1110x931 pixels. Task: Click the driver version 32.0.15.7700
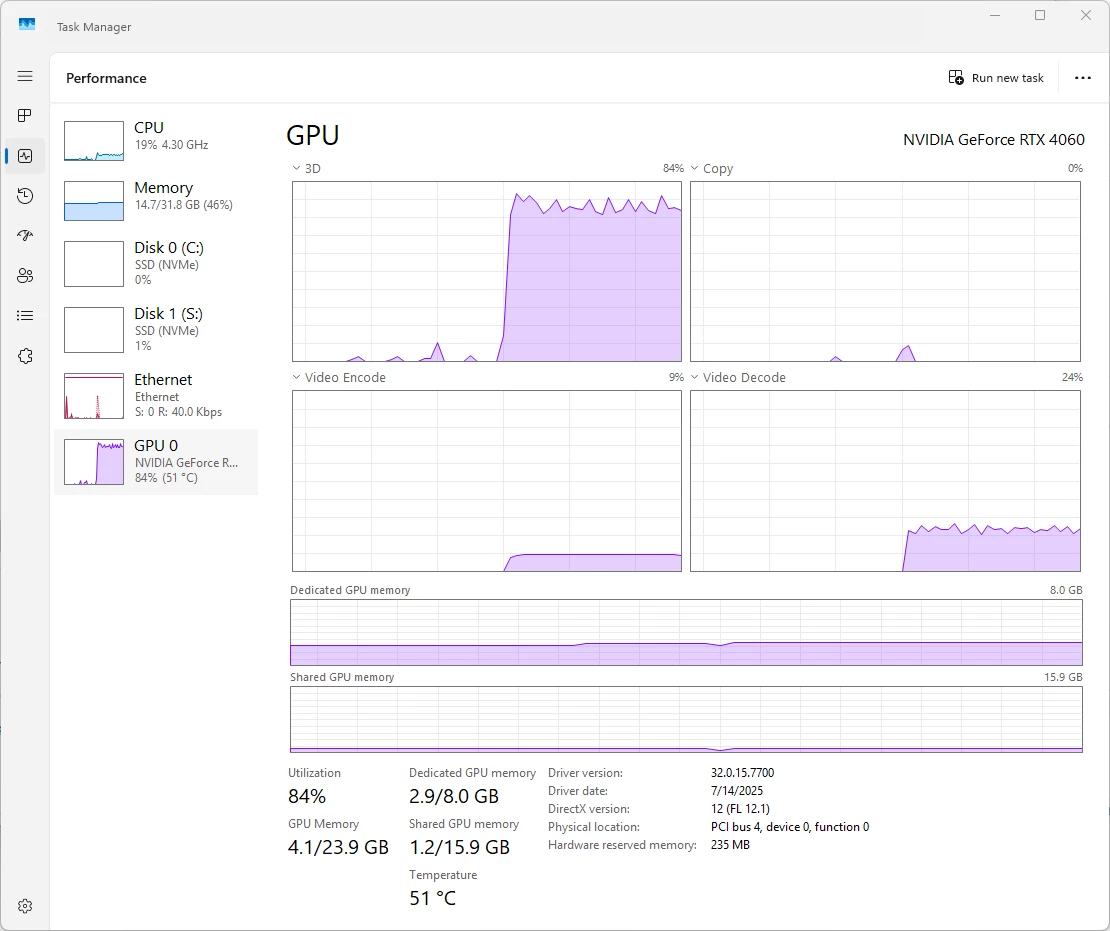point(743,772)
